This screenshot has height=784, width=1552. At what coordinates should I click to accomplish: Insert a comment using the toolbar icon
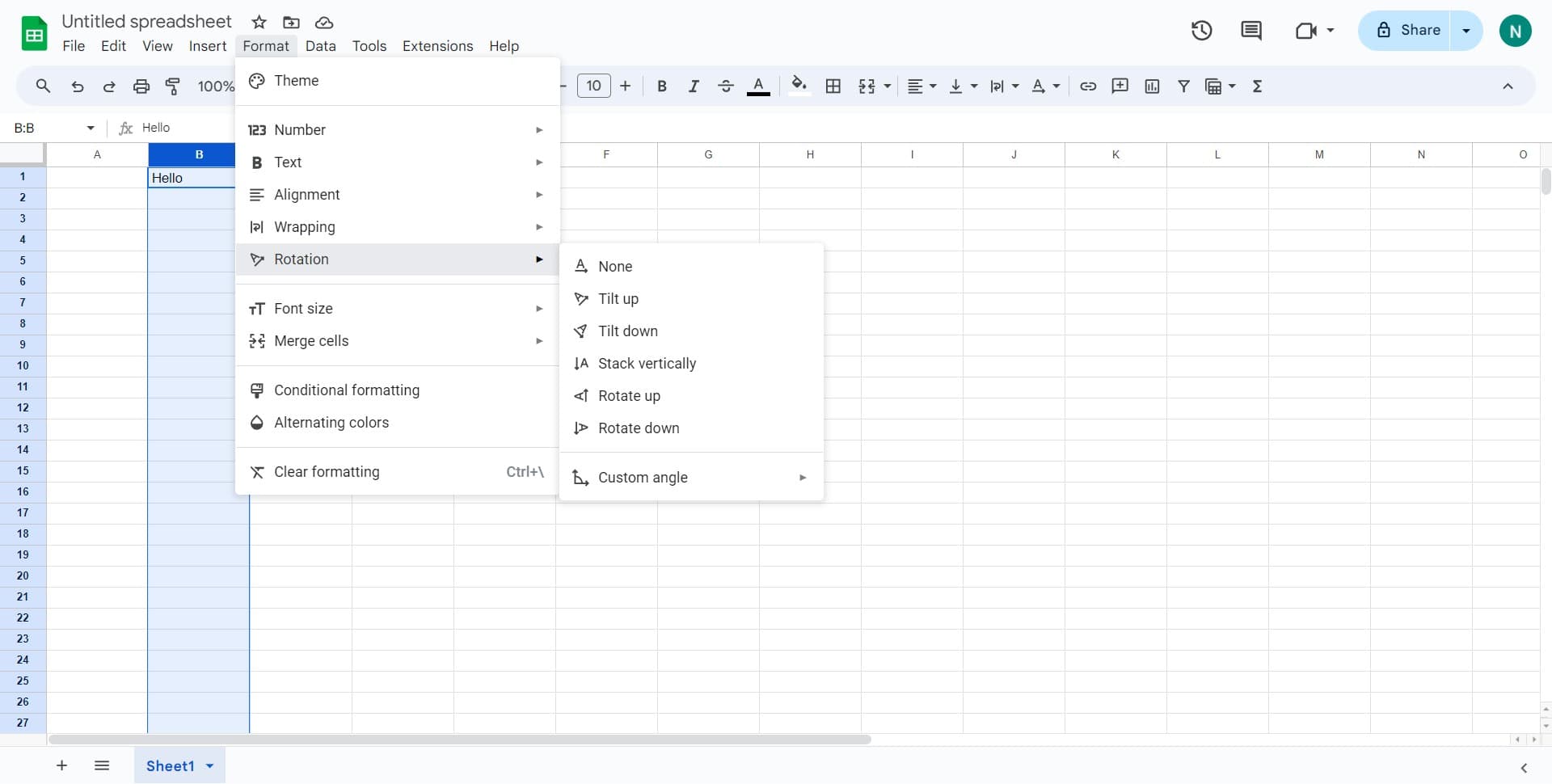1120,86
